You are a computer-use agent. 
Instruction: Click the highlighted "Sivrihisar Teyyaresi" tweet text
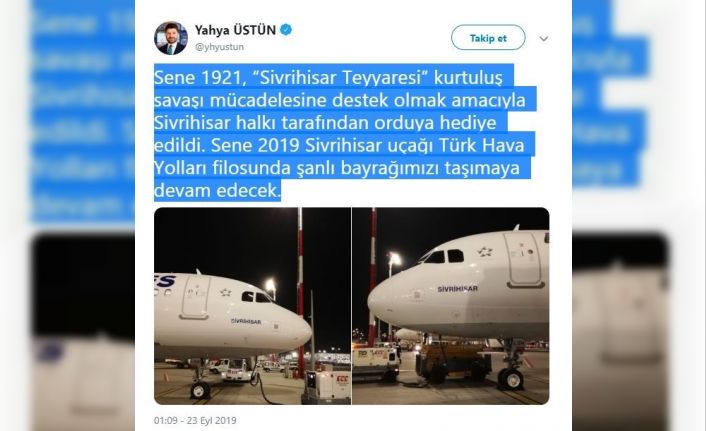(340, 78)
